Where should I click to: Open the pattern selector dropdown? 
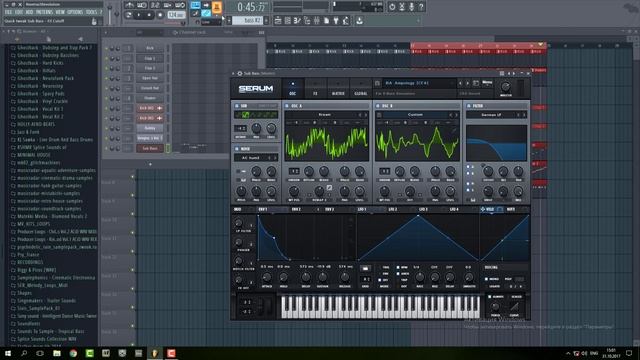[x=247, y=20]
